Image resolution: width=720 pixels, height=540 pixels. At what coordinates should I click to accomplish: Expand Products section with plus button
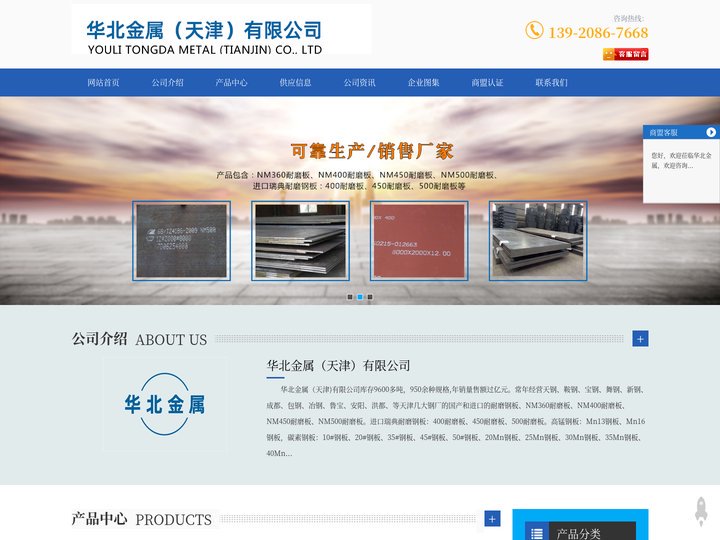click(492, 518)
